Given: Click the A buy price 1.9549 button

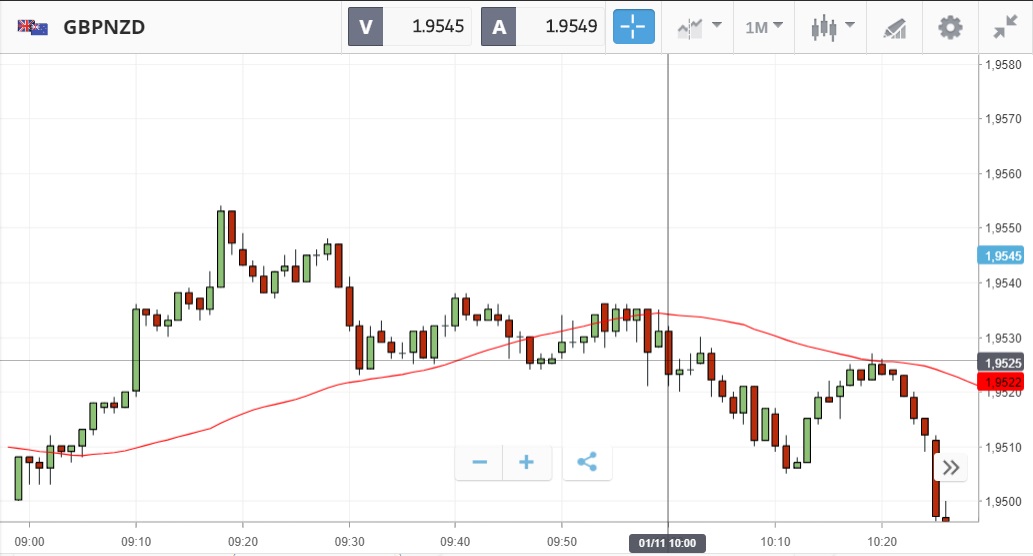Looking at the screenshot, I should pyautogui.click(x=543, y=27).
